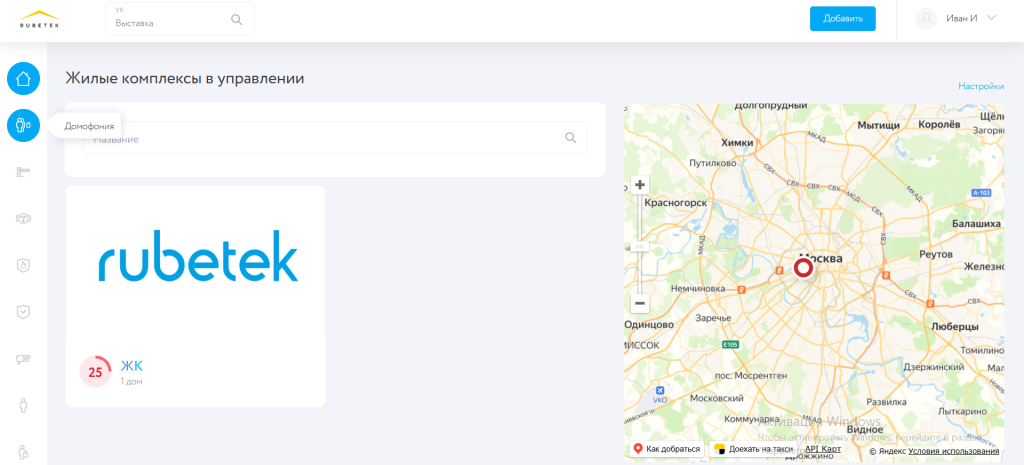Click the magnifier icon in Выставка search
The height and width of the screenshot is (465, 1024).
click(x=237, y=19)
